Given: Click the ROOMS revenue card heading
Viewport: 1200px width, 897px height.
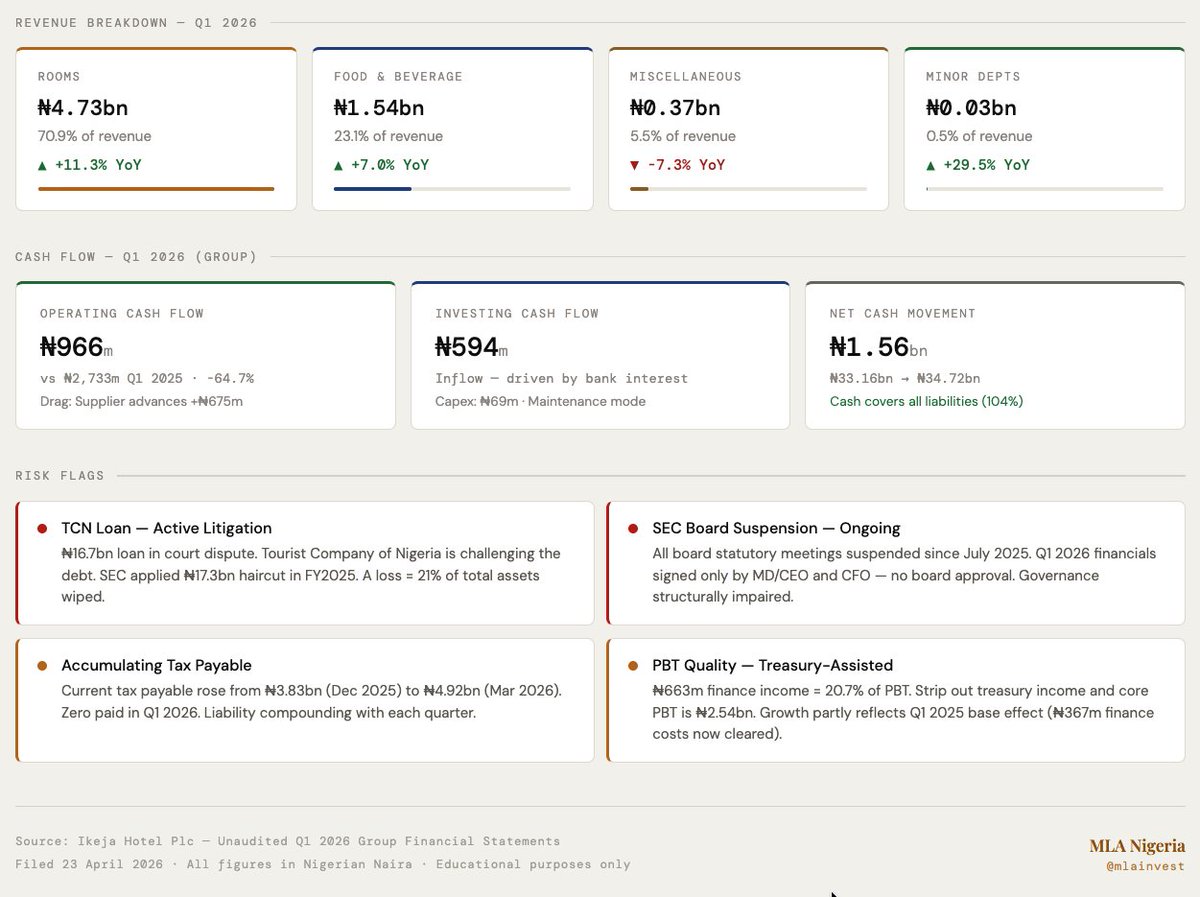Looking at the screenshot, I should (59, 77).
